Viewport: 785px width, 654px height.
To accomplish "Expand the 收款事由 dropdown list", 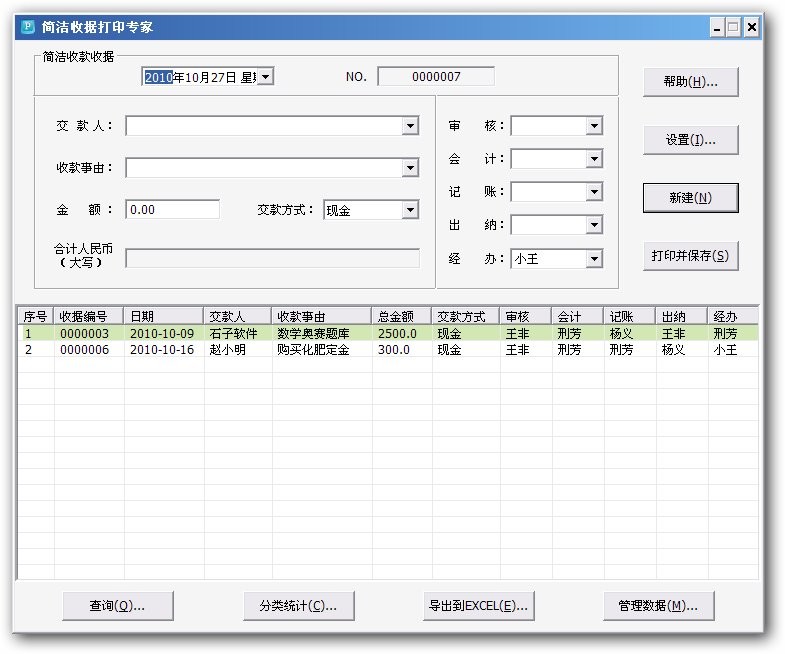I will 410,168.
